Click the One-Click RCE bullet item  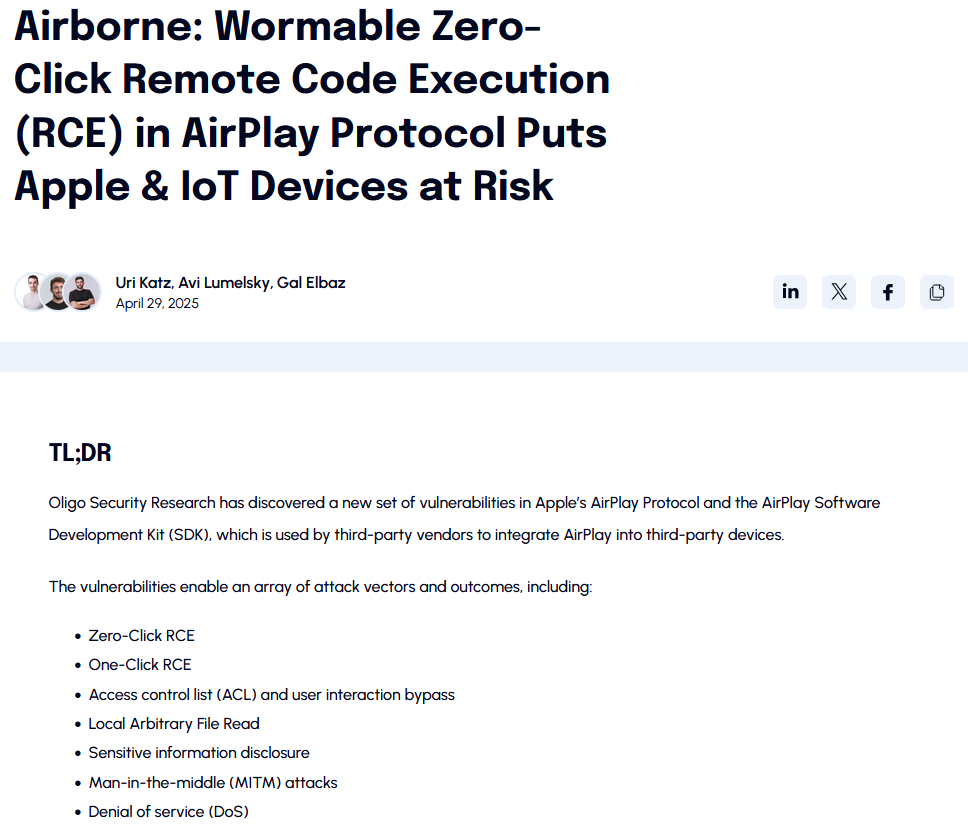coord(139,664)
